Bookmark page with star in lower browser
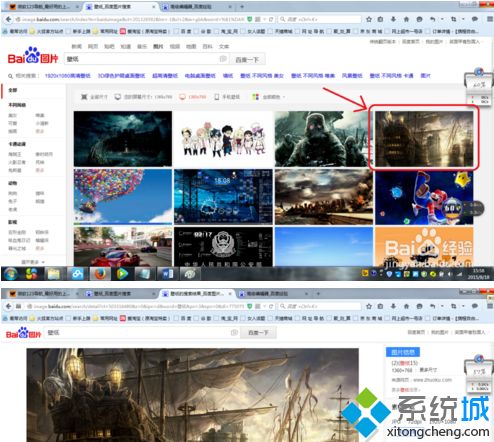The width and height of the screenshot is (494, 442). pos(369,306)
